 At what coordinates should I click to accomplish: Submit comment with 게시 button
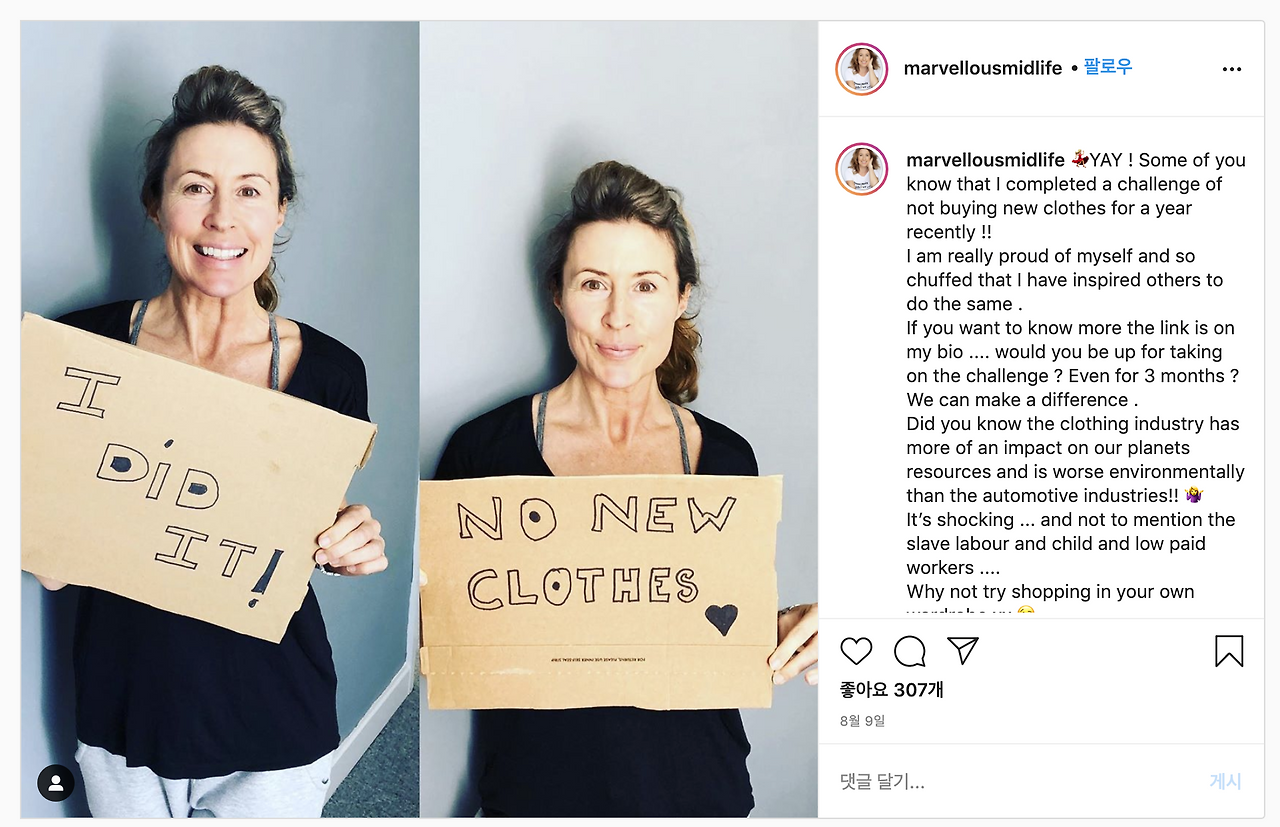[x=1225, y=782]
